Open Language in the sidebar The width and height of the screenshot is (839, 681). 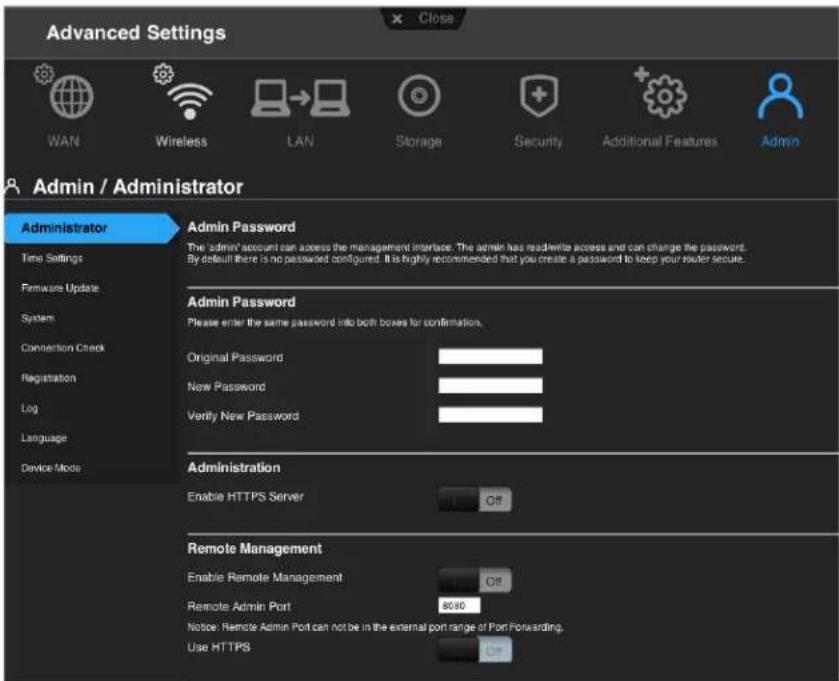click(44, 438)
